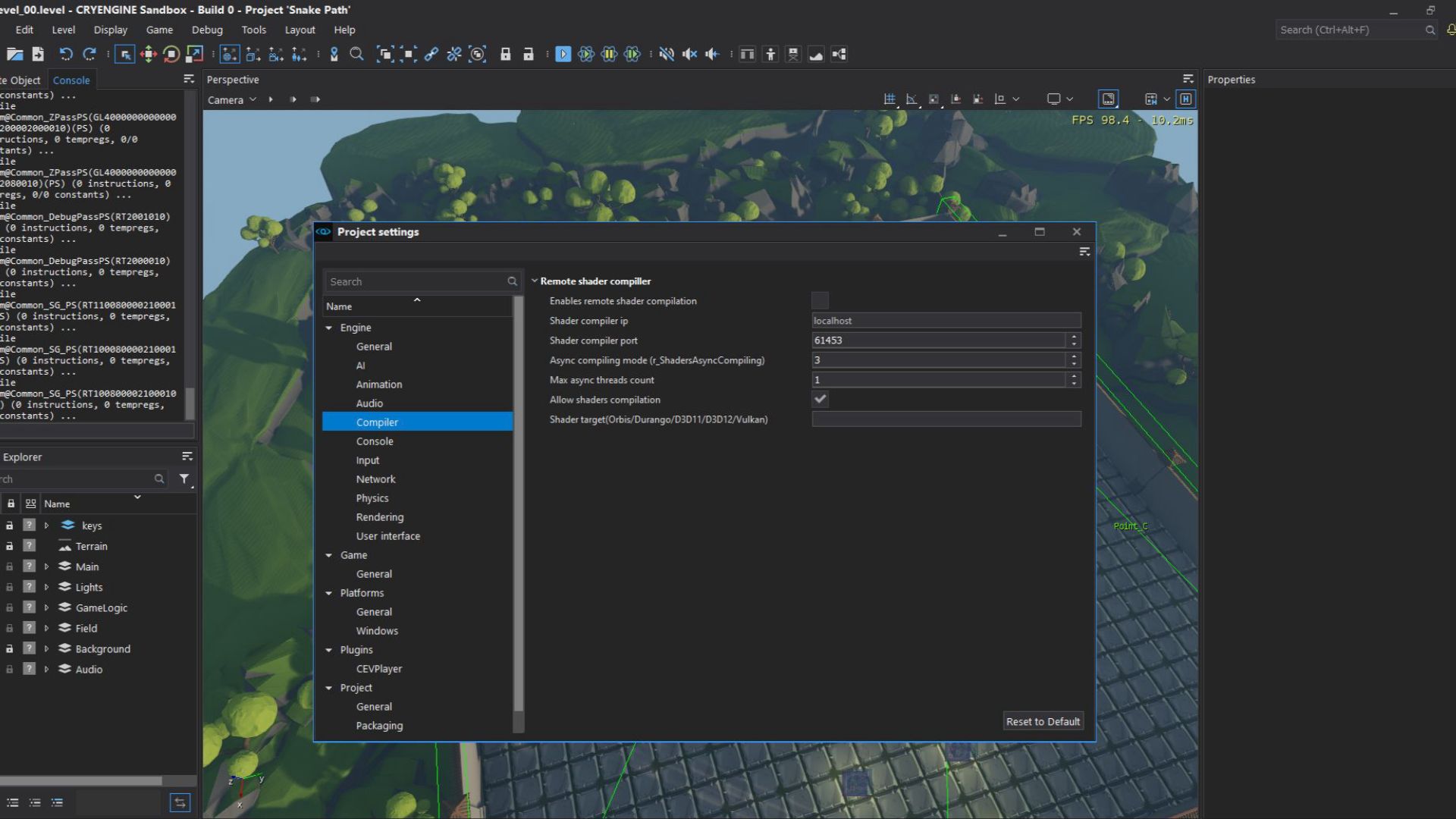Collapse the Engine settings tree
The height and width of the screenshot is (819, 1456).
click(329, 328)
